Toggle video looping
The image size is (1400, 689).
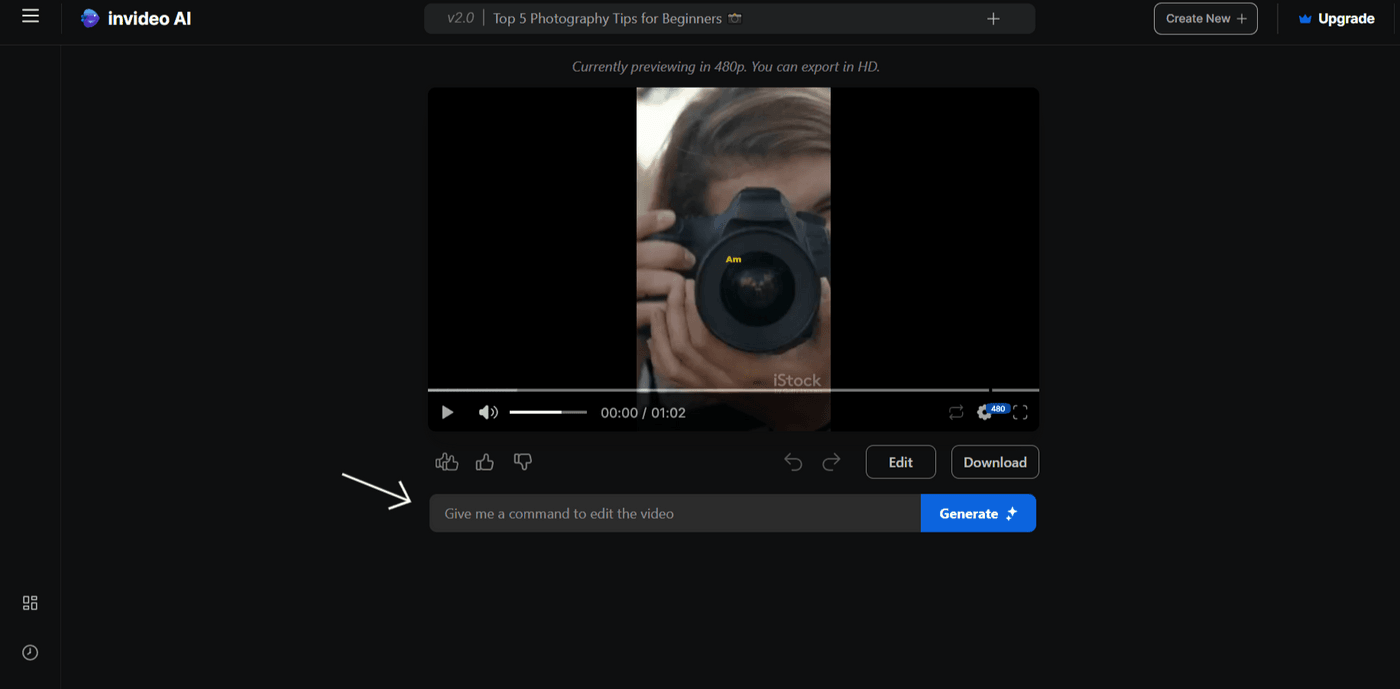click(x=955, y=412)
